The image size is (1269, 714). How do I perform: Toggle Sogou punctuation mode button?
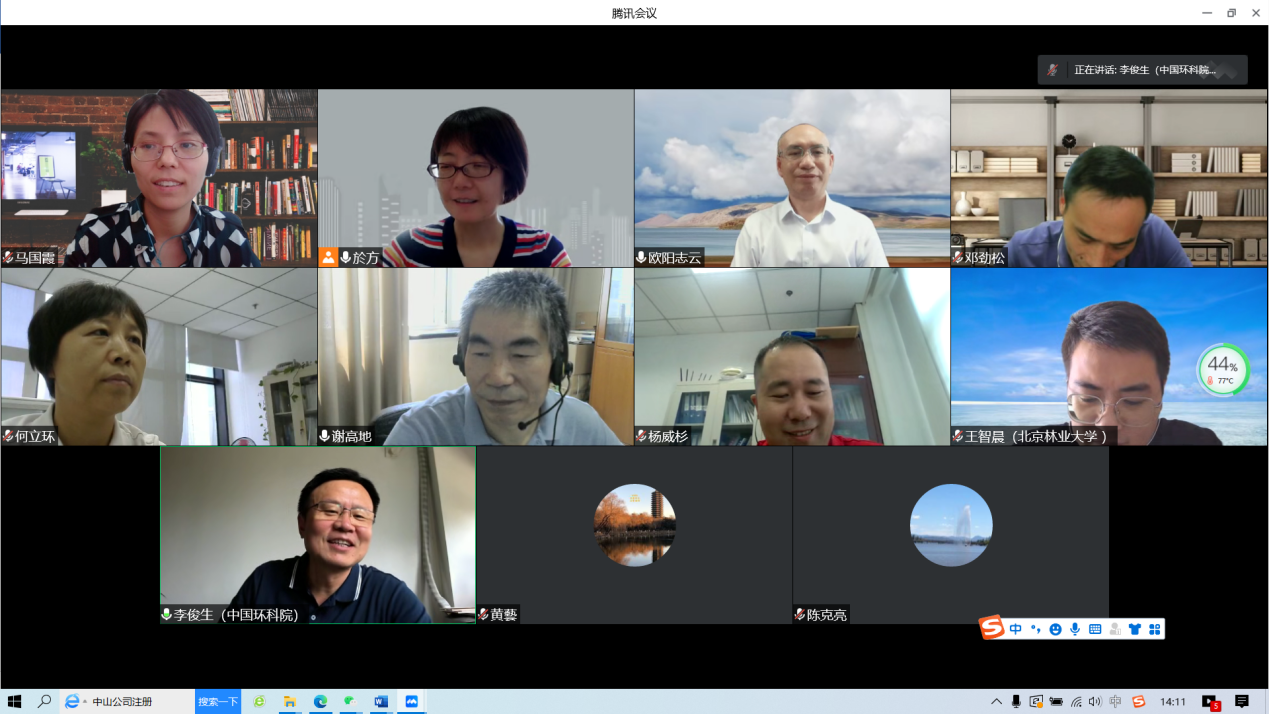pyautogui.click(x=1035, y=629)
